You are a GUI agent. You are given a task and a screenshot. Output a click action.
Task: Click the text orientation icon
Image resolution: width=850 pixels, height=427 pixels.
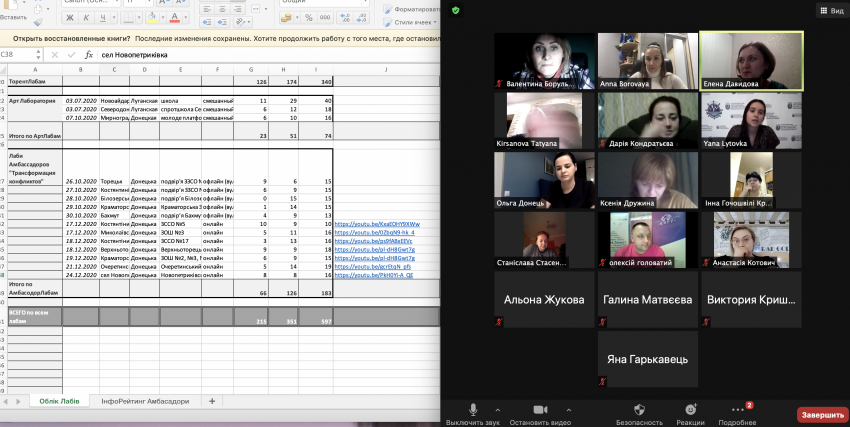(240, 22)
